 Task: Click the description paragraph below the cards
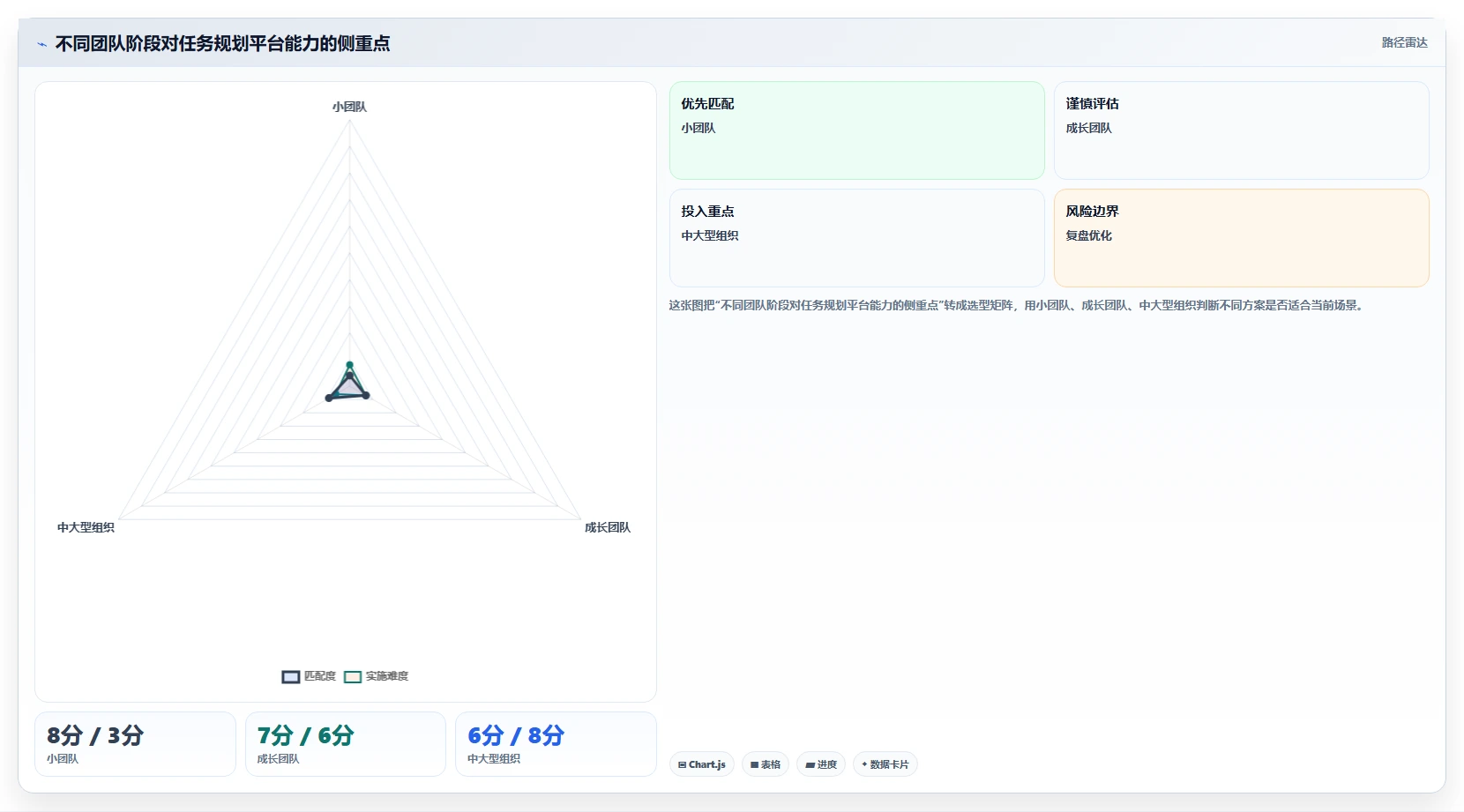[1018, 305]
